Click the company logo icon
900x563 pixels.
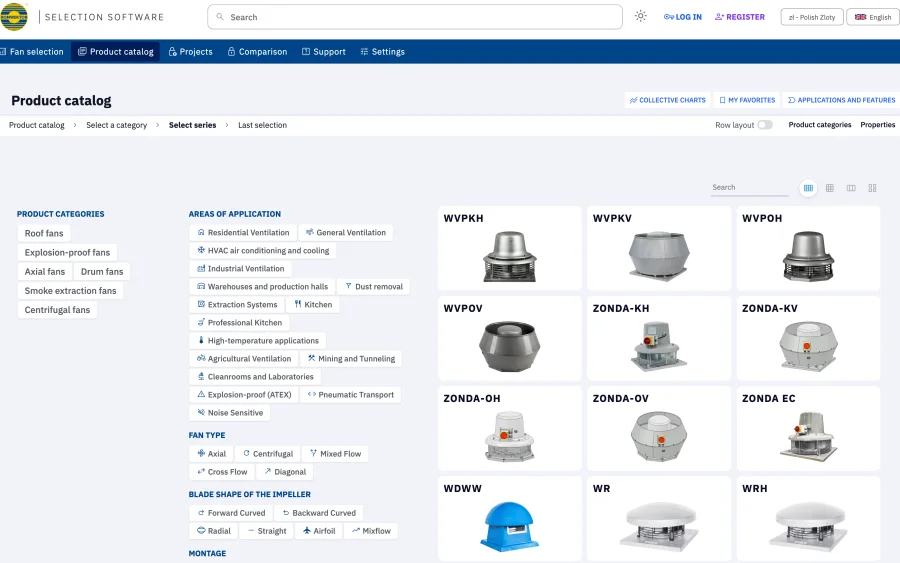tap(14, 17)
